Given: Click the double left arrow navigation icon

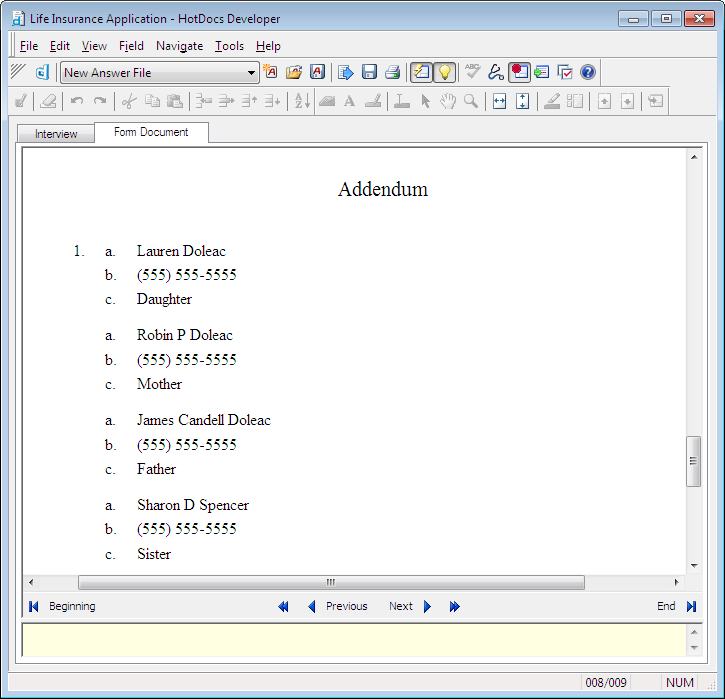Looking at the screenshot, I should coord(283,606).
